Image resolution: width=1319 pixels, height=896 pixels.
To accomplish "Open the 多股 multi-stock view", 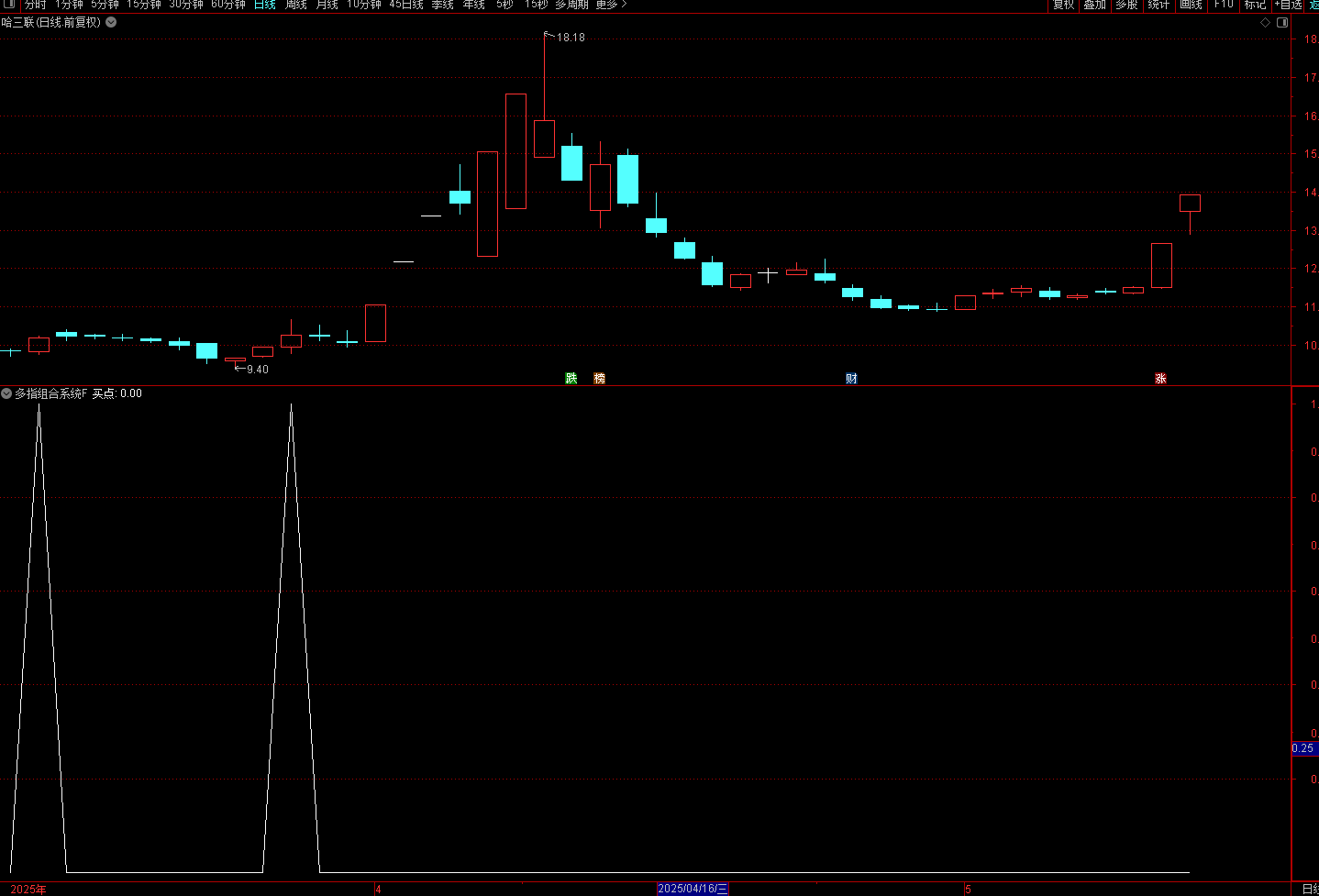I will (1126, 5).
